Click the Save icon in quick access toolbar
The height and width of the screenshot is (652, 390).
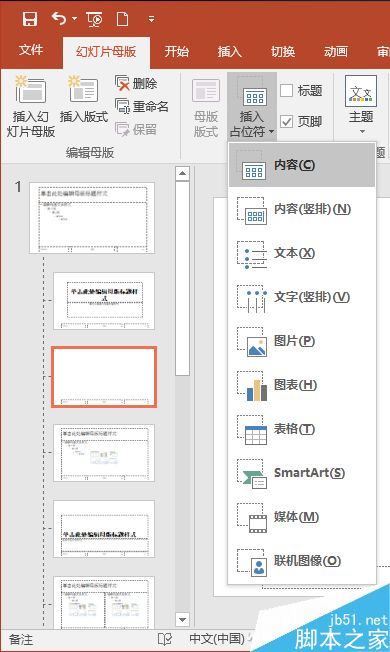click(30, 19)
